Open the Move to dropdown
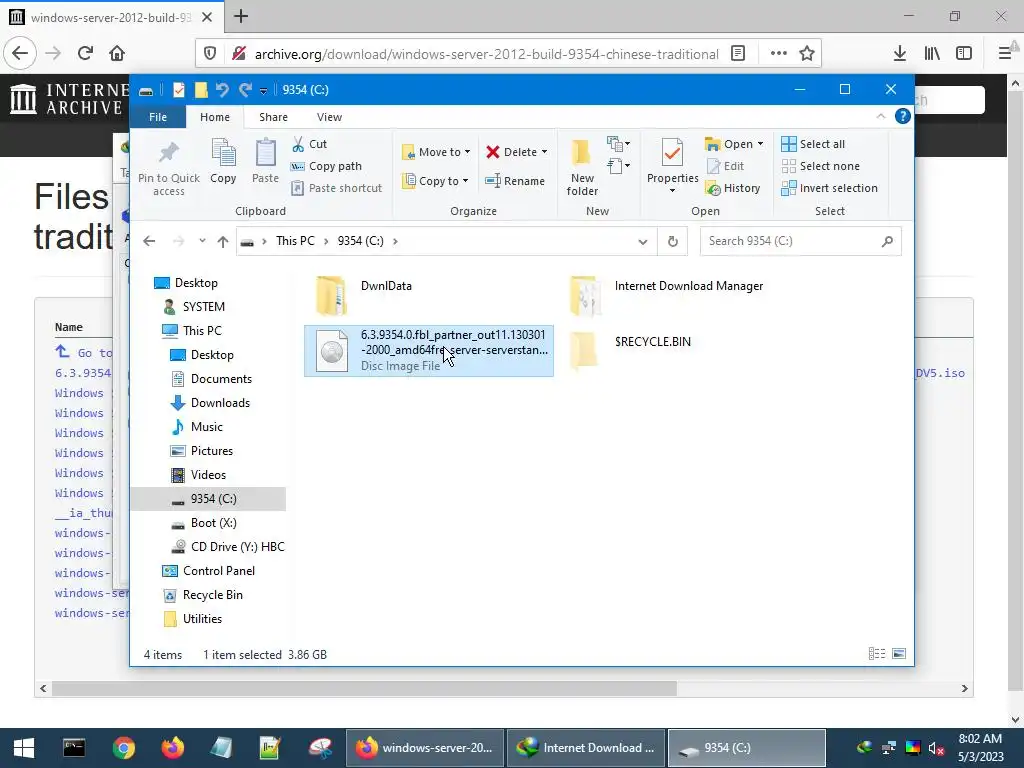This screenshot has height=768, width=1024. (436, 152)
